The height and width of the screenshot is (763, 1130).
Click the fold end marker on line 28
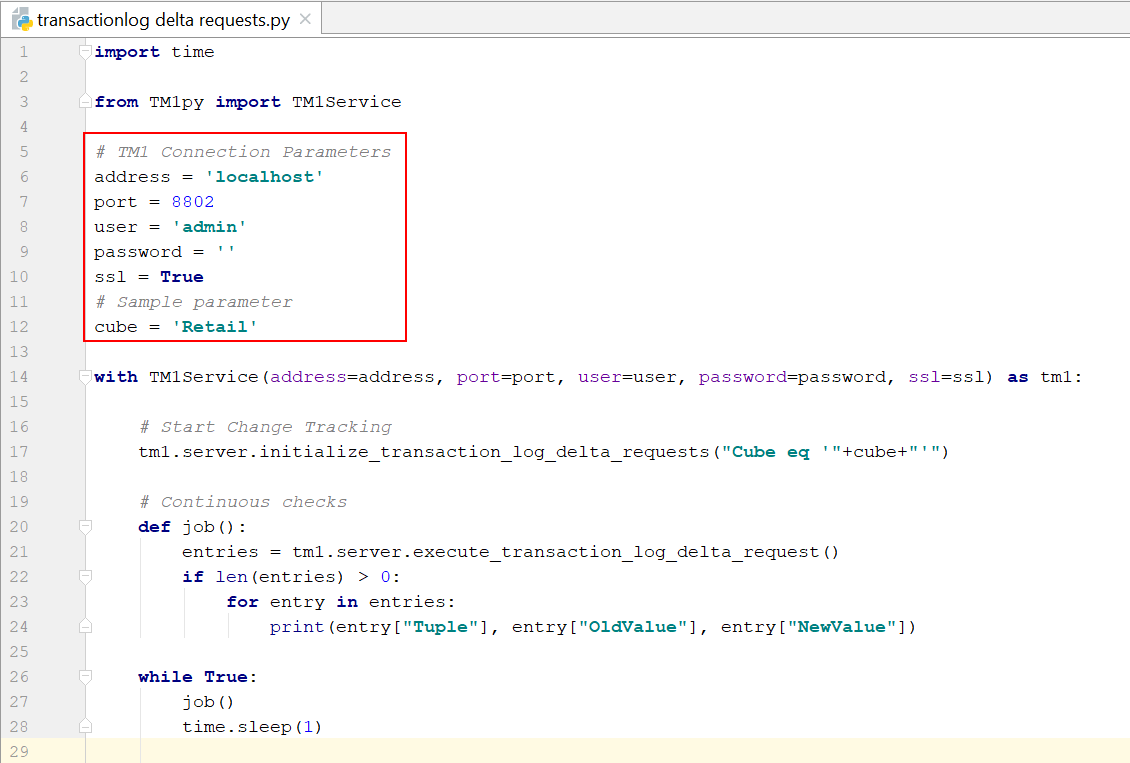coord(85,726)
